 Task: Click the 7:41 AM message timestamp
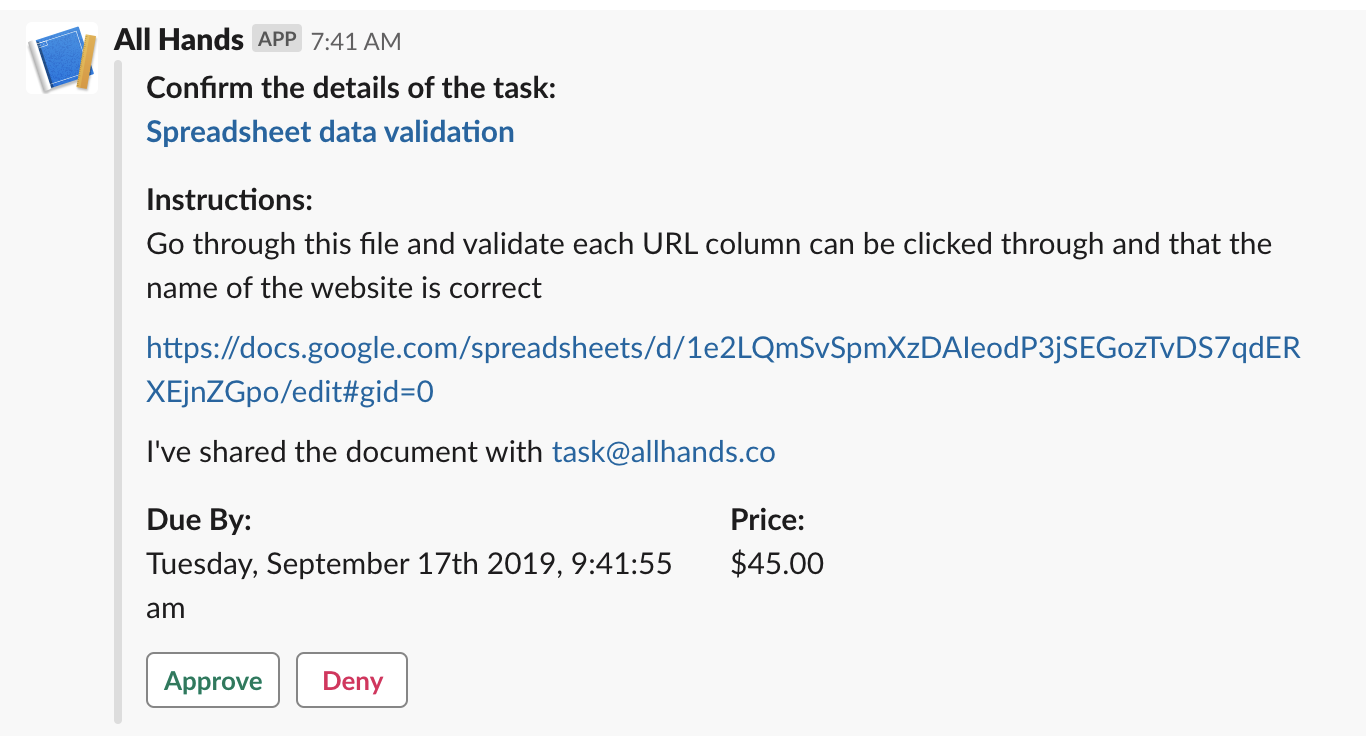click(x=355, y=41)
